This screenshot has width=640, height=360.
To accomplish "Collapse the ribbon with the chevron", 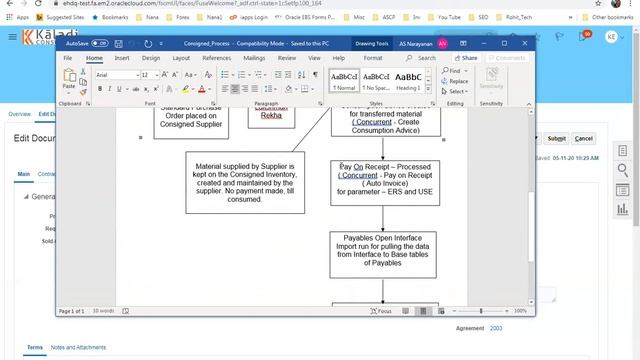I will (529, 104).
